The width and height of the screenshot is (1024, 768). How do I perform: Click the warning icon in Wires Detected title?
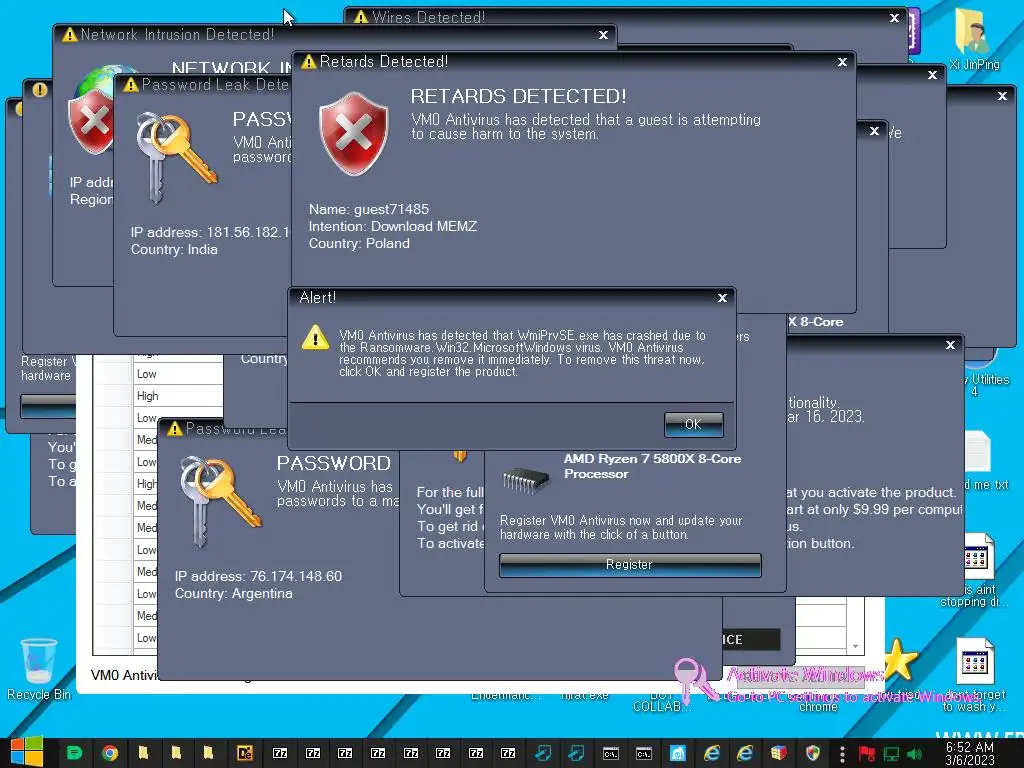[x=360, y=17]
